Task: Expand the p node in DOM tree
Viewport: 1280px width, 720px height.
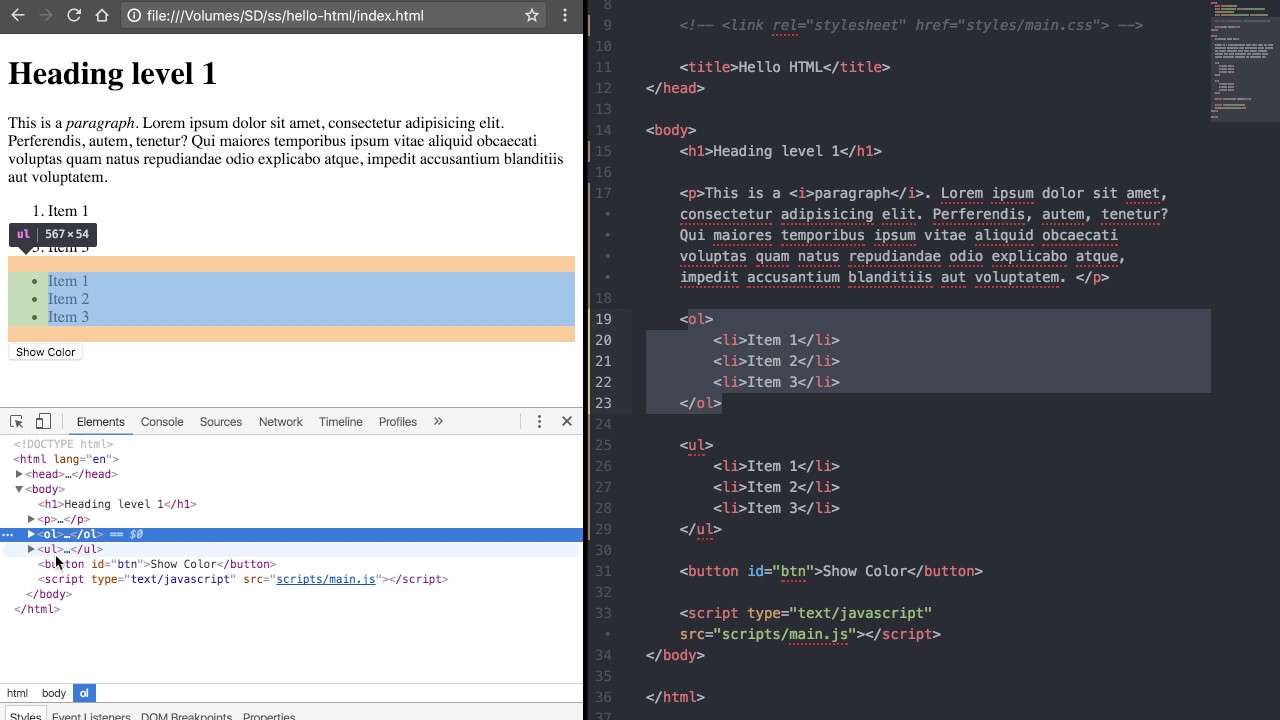Action: coord(31,519)
